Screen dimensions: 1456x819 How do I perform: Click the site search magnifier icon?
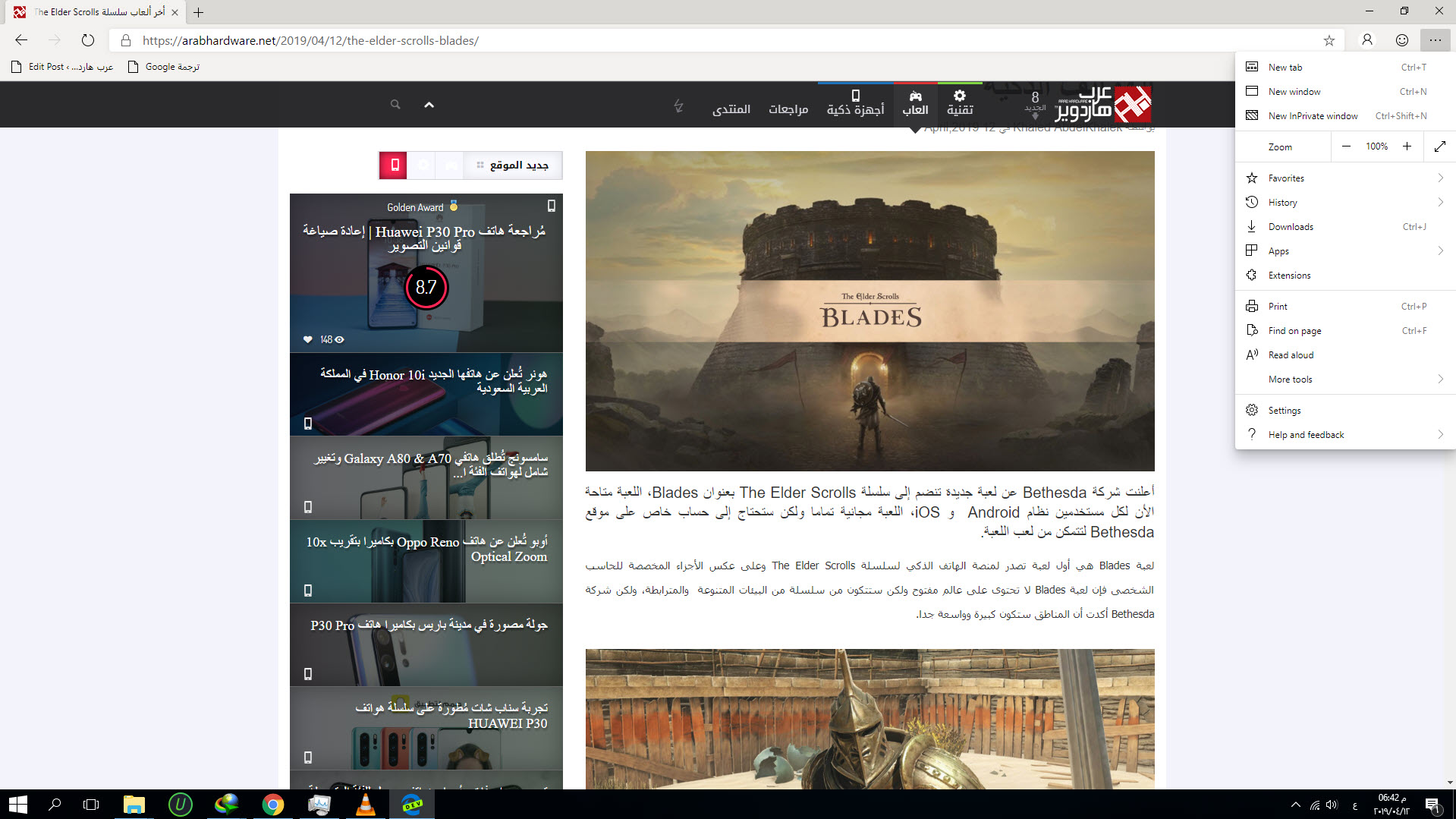pyautogui.click(x=395, y=105)
